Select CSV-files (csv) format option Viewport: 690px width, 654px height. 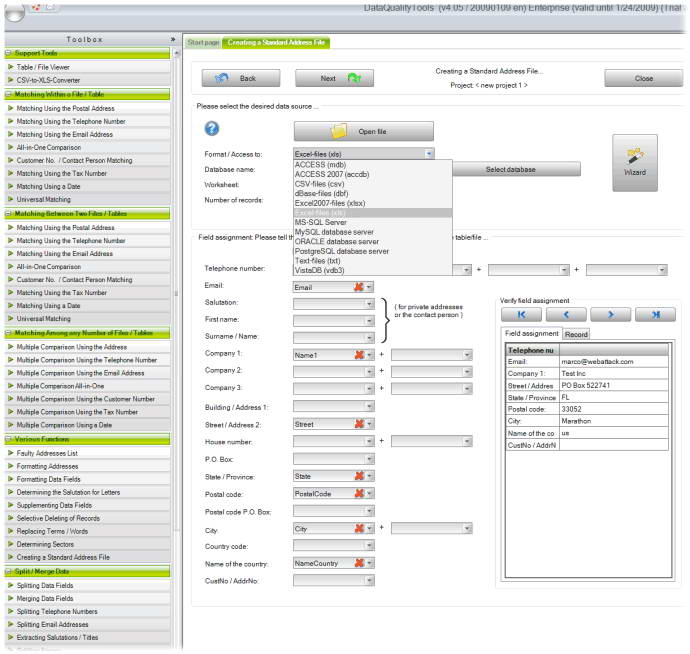(x=372, y=184)
